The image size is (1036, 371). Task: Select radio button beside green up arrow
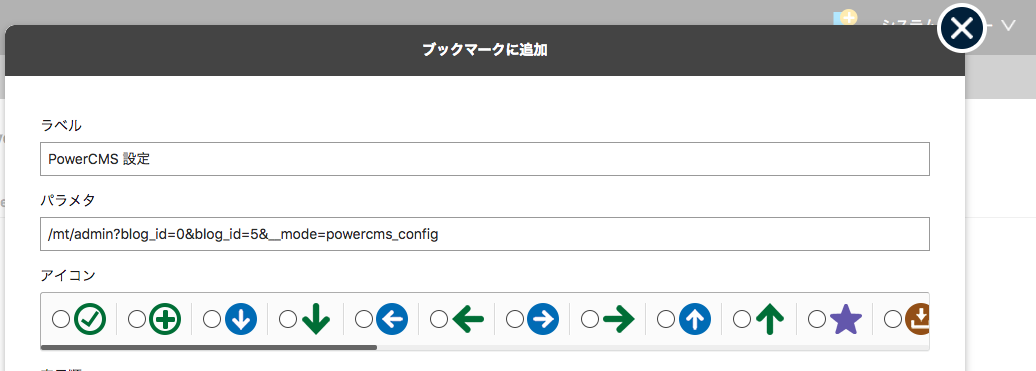pos(742,320)
